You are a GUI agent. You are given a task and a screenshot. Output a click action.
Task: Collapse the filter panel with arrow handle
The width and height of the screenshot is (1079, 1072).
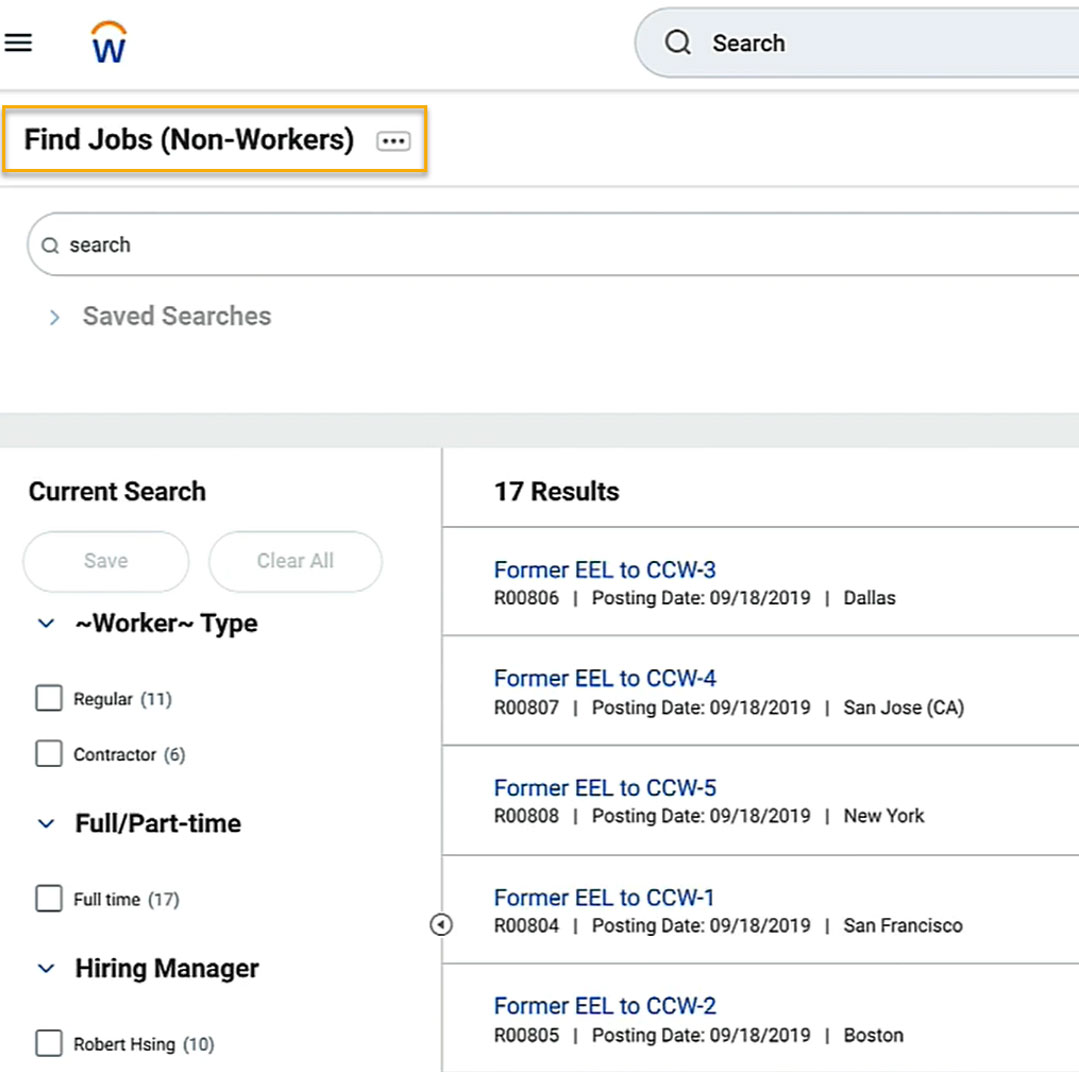click(x=441, y=925)
